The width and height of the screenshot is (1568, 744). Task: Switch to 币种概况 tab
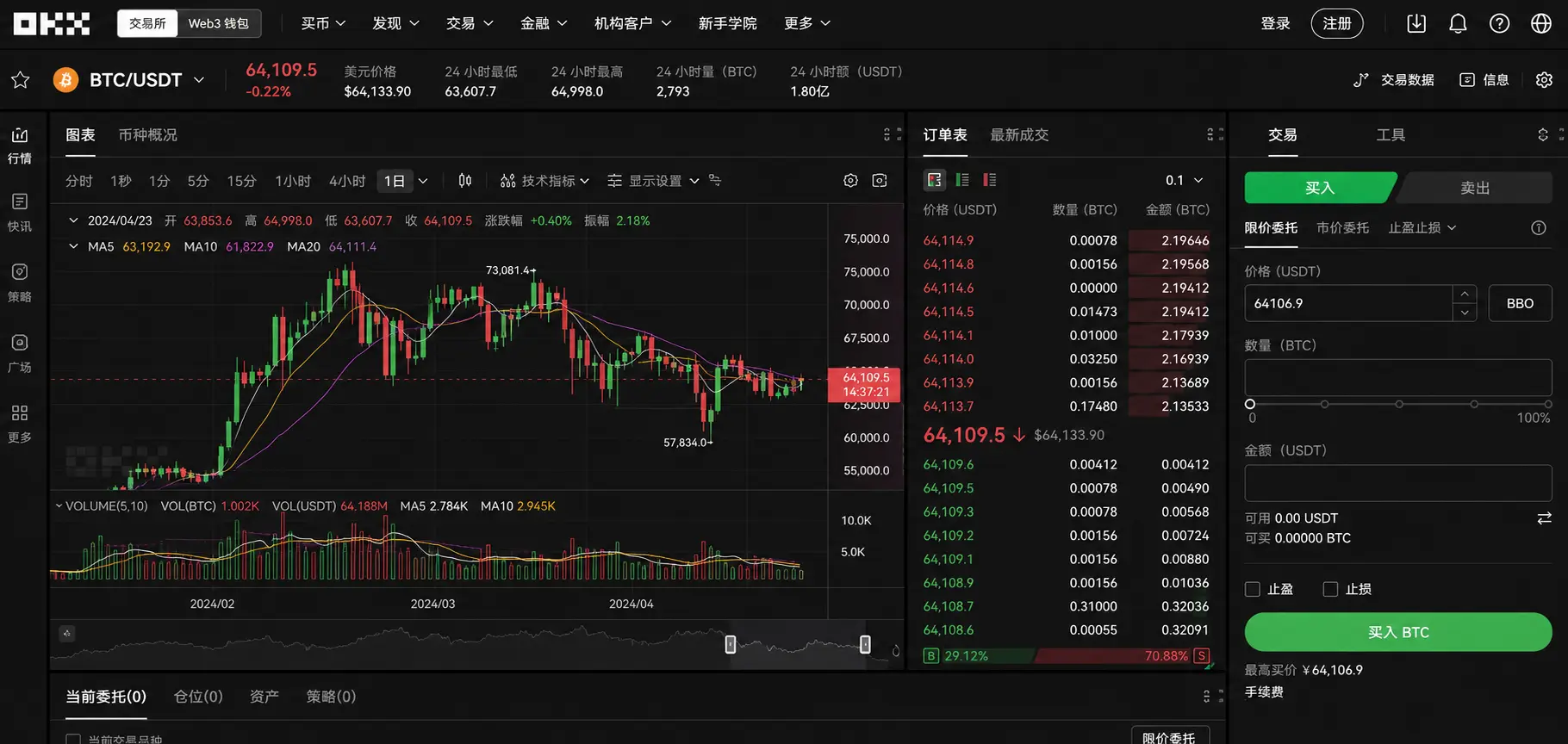[147, 135]
